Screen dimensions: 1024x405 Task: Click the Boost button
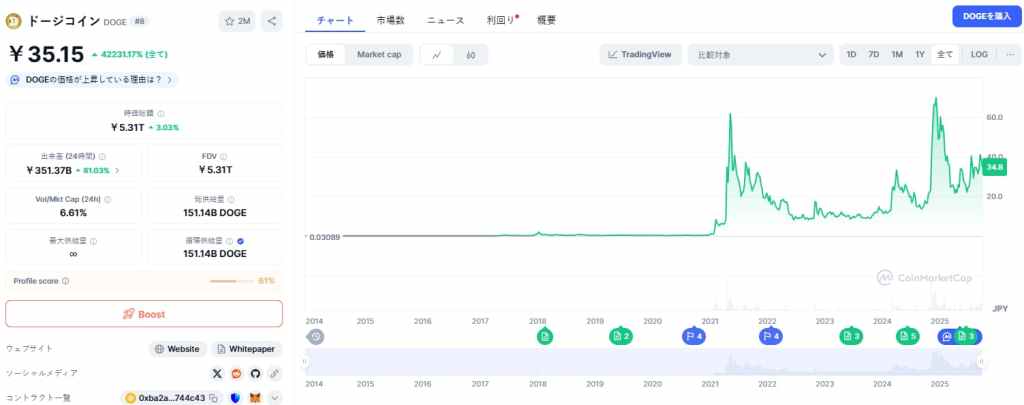coord(144,314)
